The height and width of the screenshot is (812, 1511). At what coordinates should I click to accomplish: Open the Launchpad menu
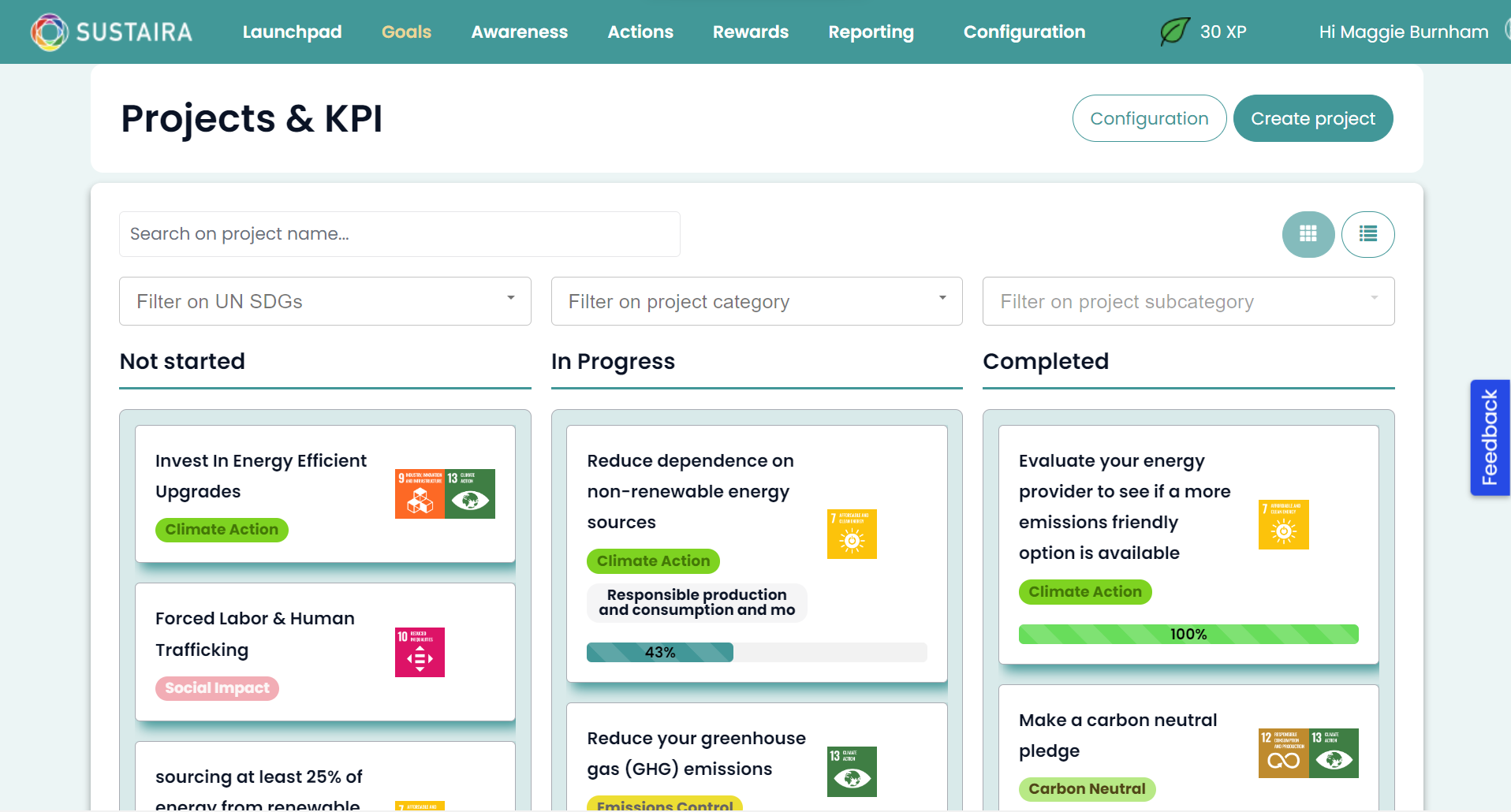tap(292, 32)
